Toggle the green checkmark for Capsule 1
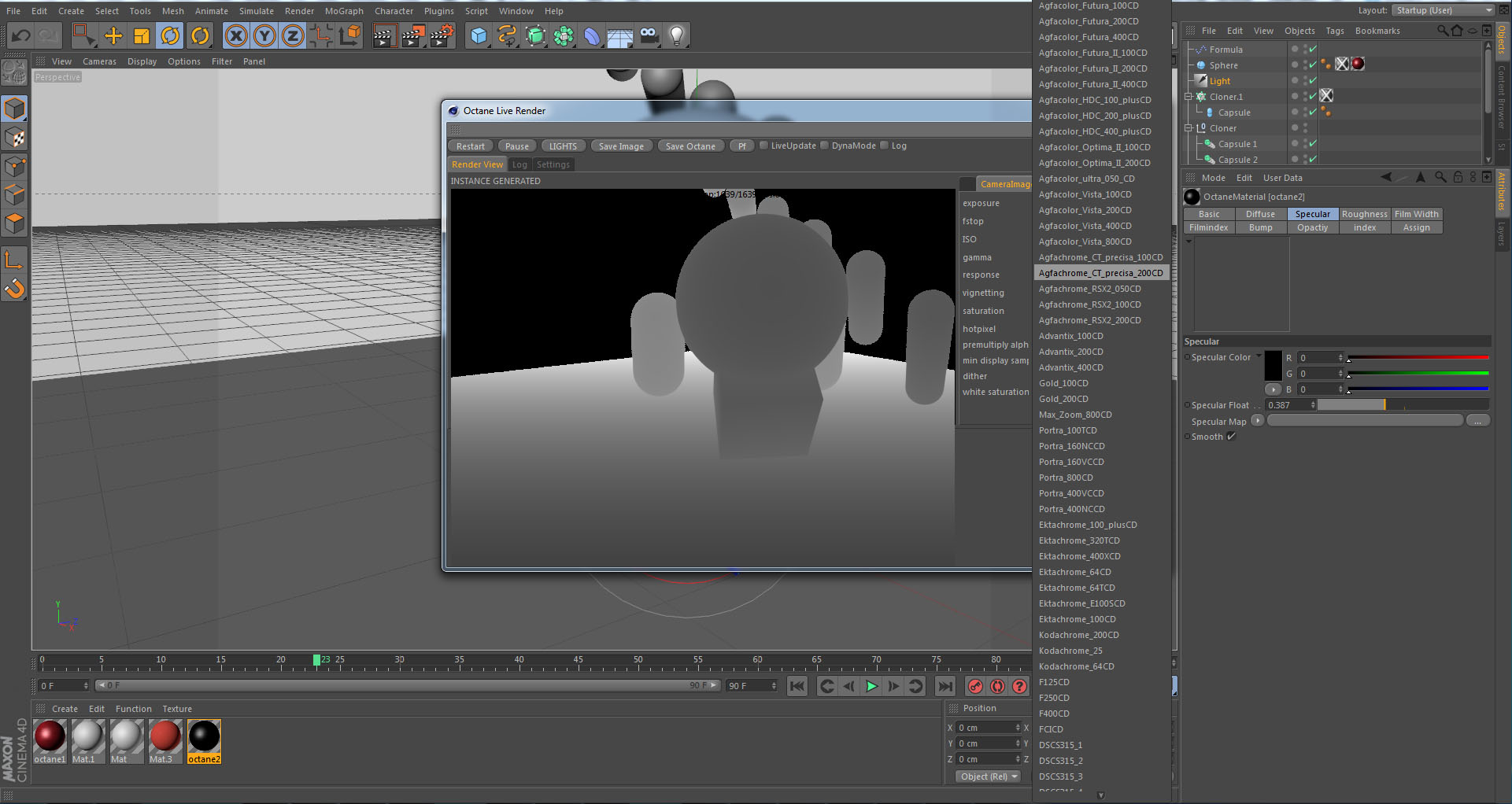This screenshot has width=1512, height=804. (x=1313, y=144)
